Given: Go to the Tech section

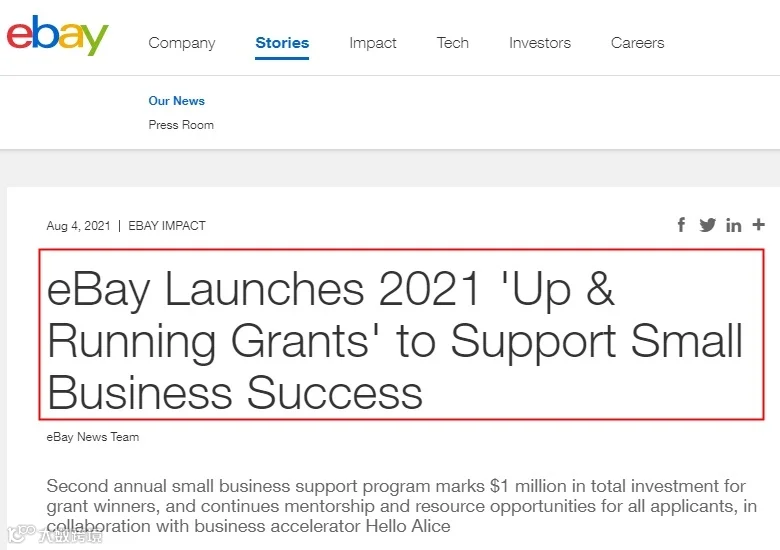Looking at the screenshot, I should 453,43.
